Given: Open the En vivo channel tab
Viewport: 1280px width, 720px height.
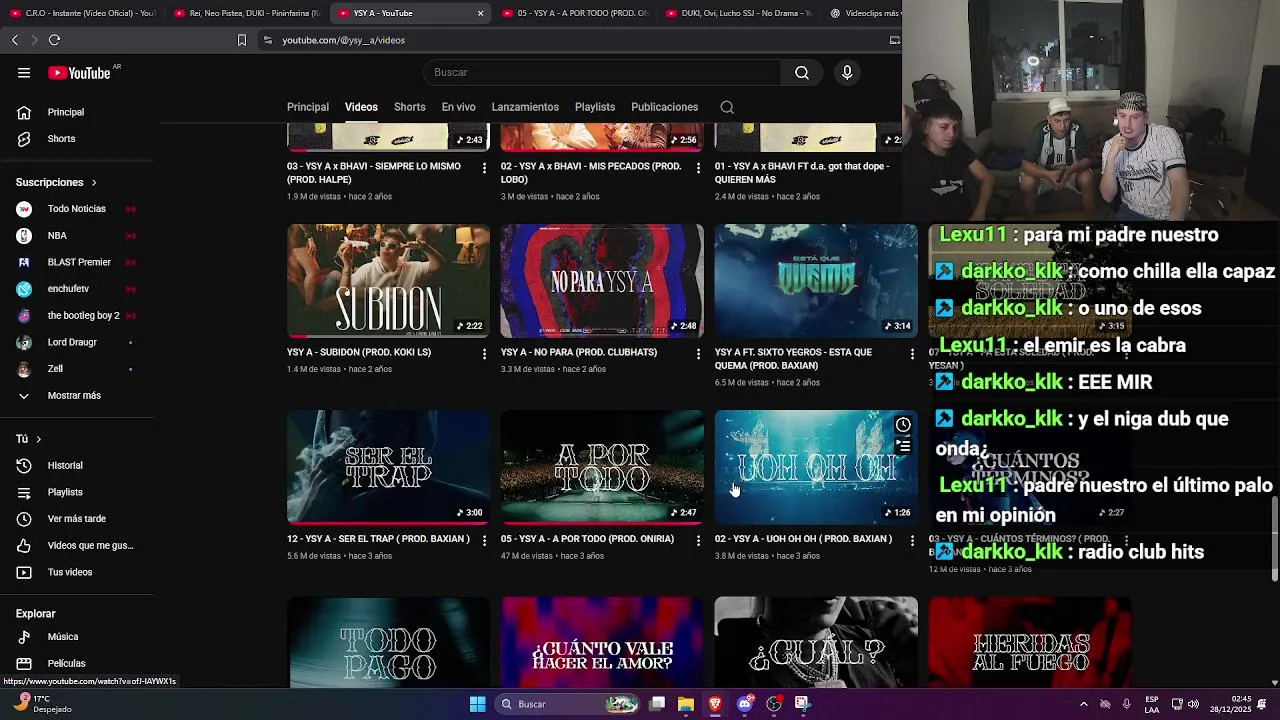Looking at the screenshot, I should [x=458, y=107].
